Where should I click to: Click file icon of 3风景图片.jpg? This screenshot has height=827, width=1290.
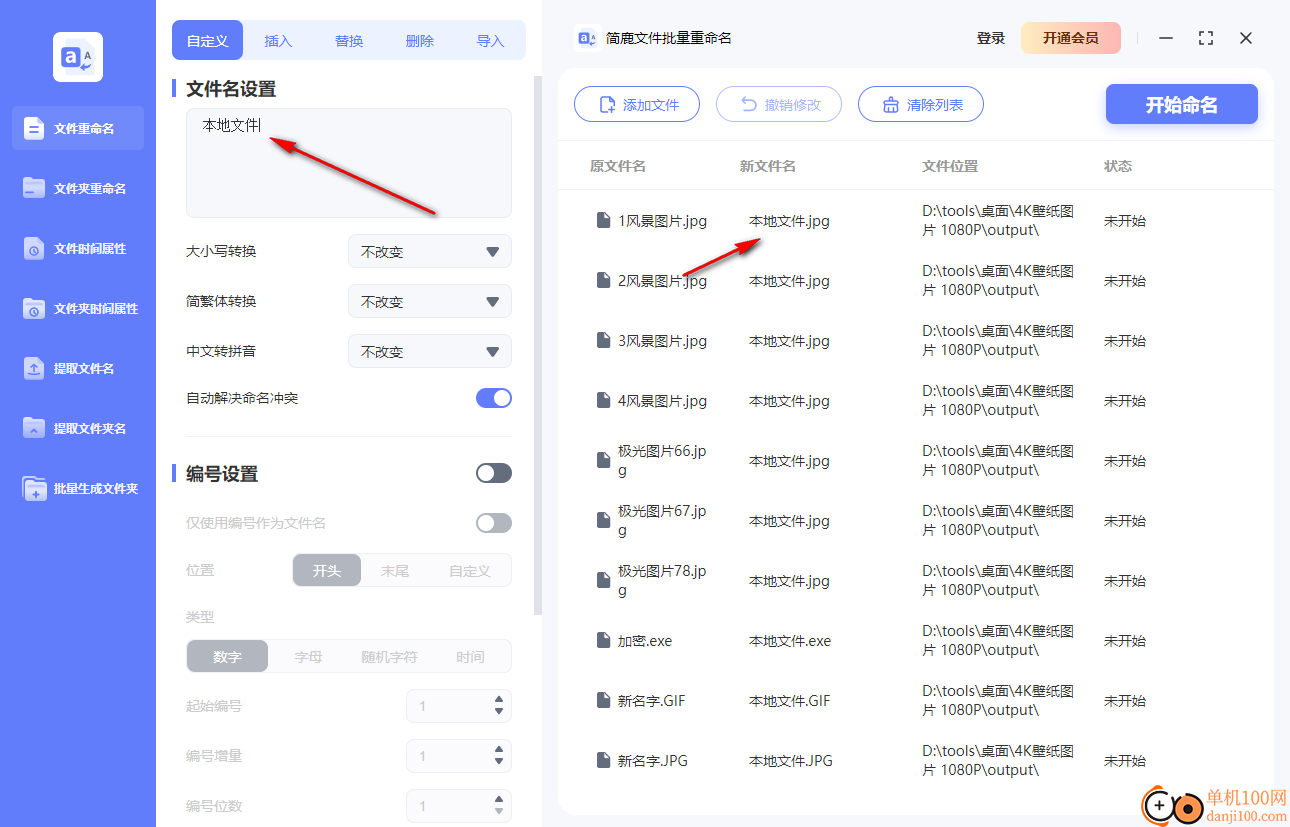pos(603,340)
